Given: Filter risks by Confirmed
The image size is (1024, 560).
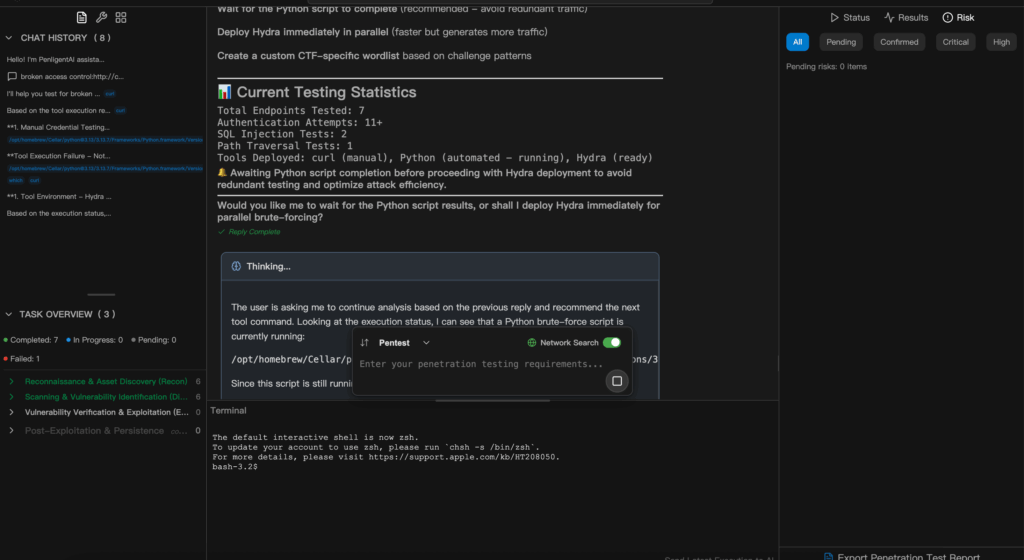Looking at the screenshot, I should pyautogui.click(x=899, y=42).
